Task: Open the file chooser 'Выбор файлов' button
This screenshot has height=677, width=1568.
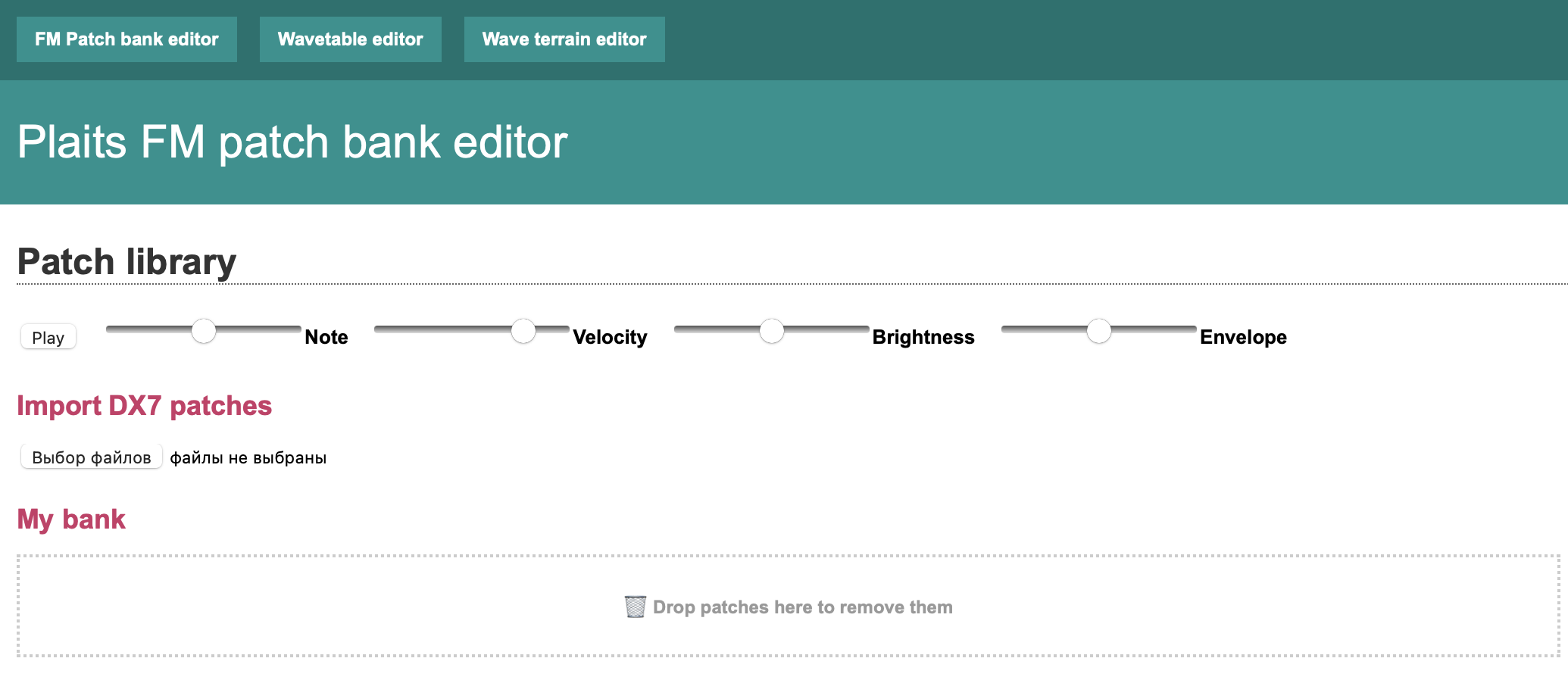Action: point(92,457)
